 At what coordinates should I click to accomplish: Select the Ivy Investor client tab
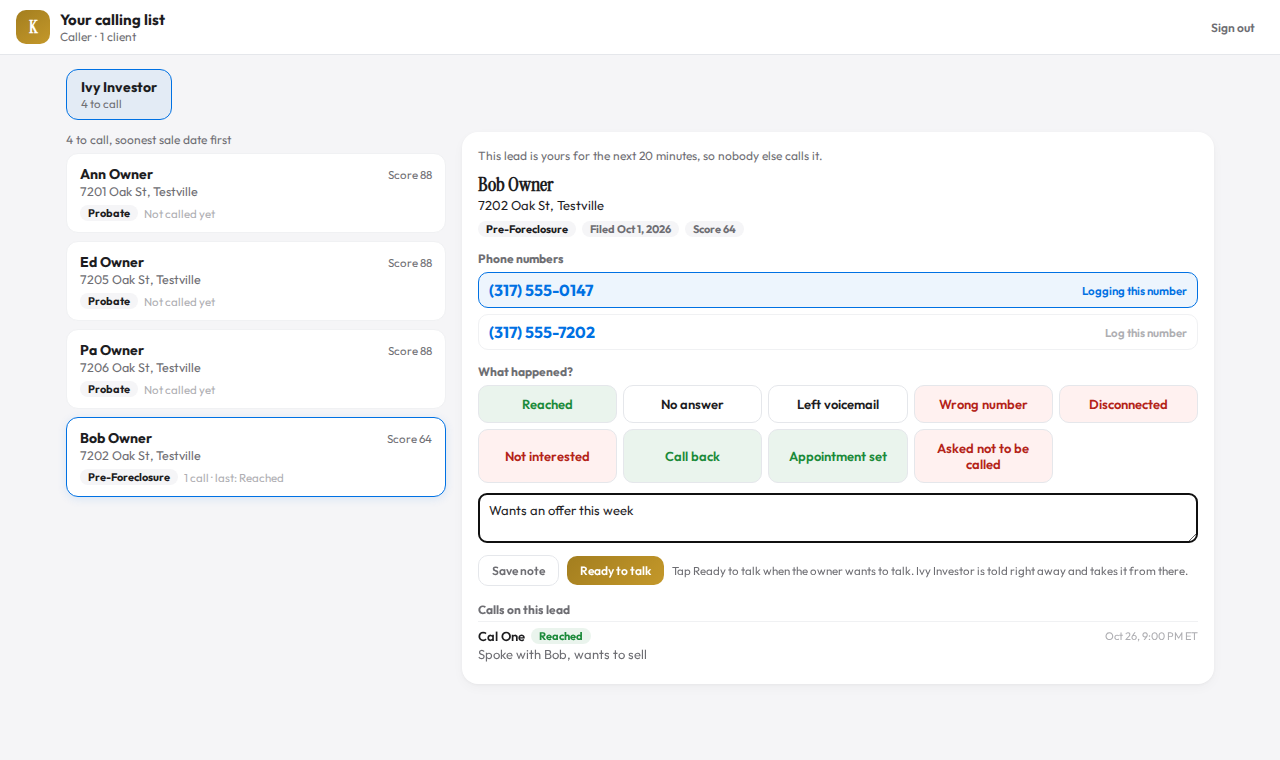click(x=119, y=95)
